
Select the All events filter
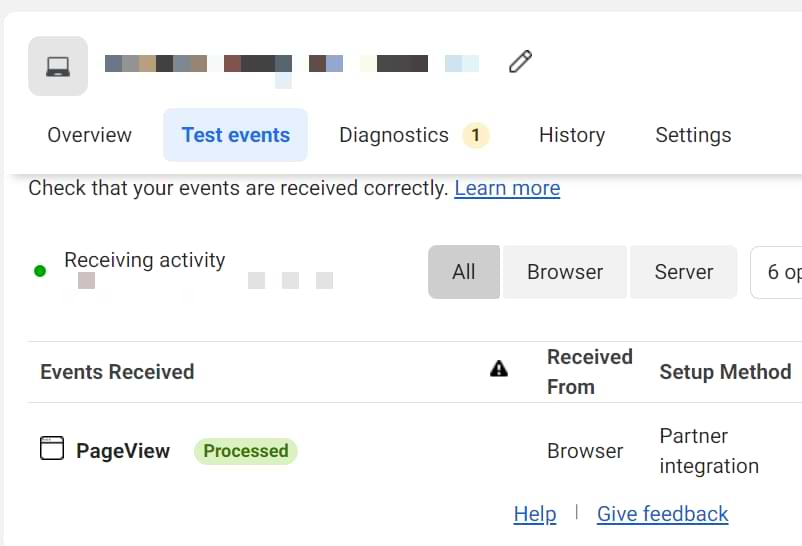pos(463,272)
